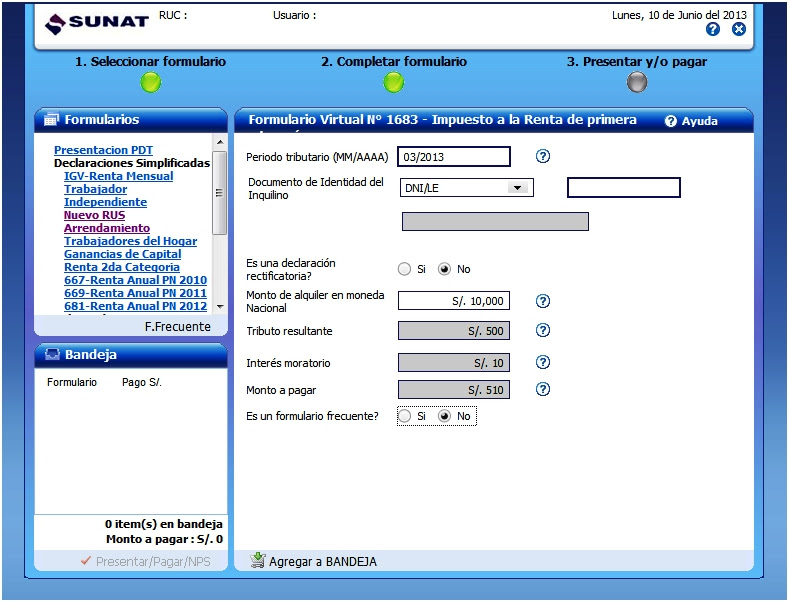Open 667-Renta Anual PN 2010
The width and height of the screenshot is (789, 602).
click(x=135, y=280)
